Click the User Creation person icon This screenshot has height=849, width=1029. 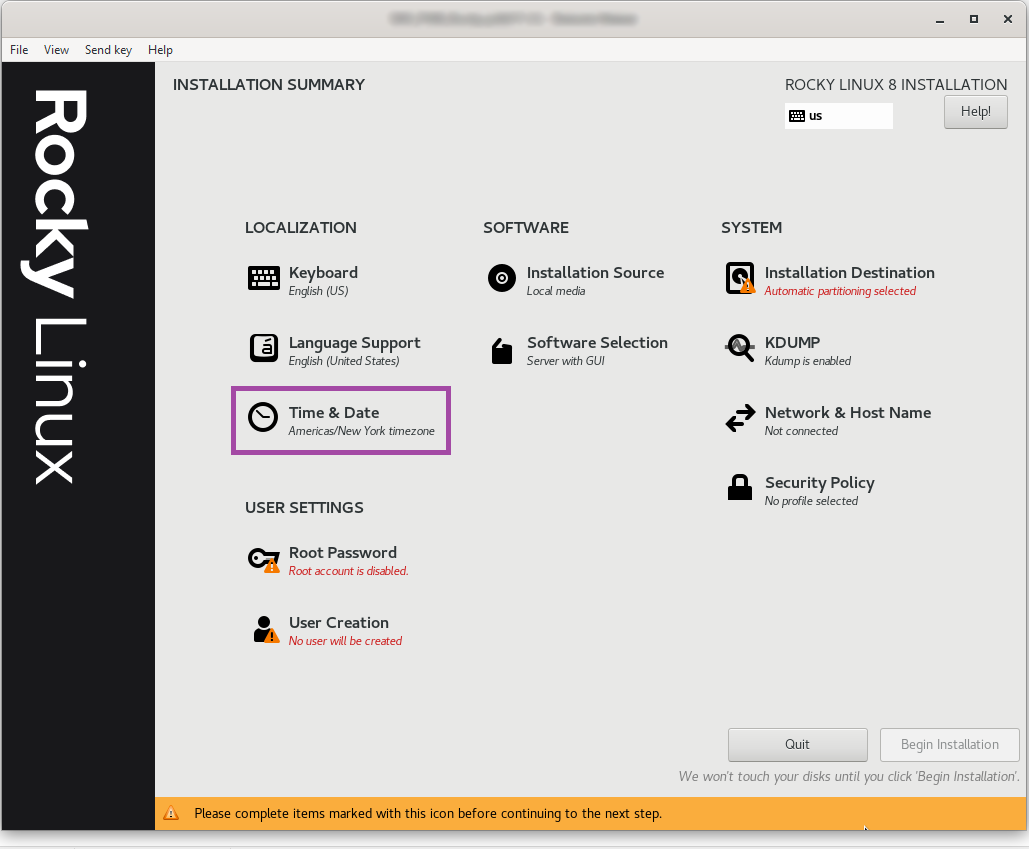266,629
